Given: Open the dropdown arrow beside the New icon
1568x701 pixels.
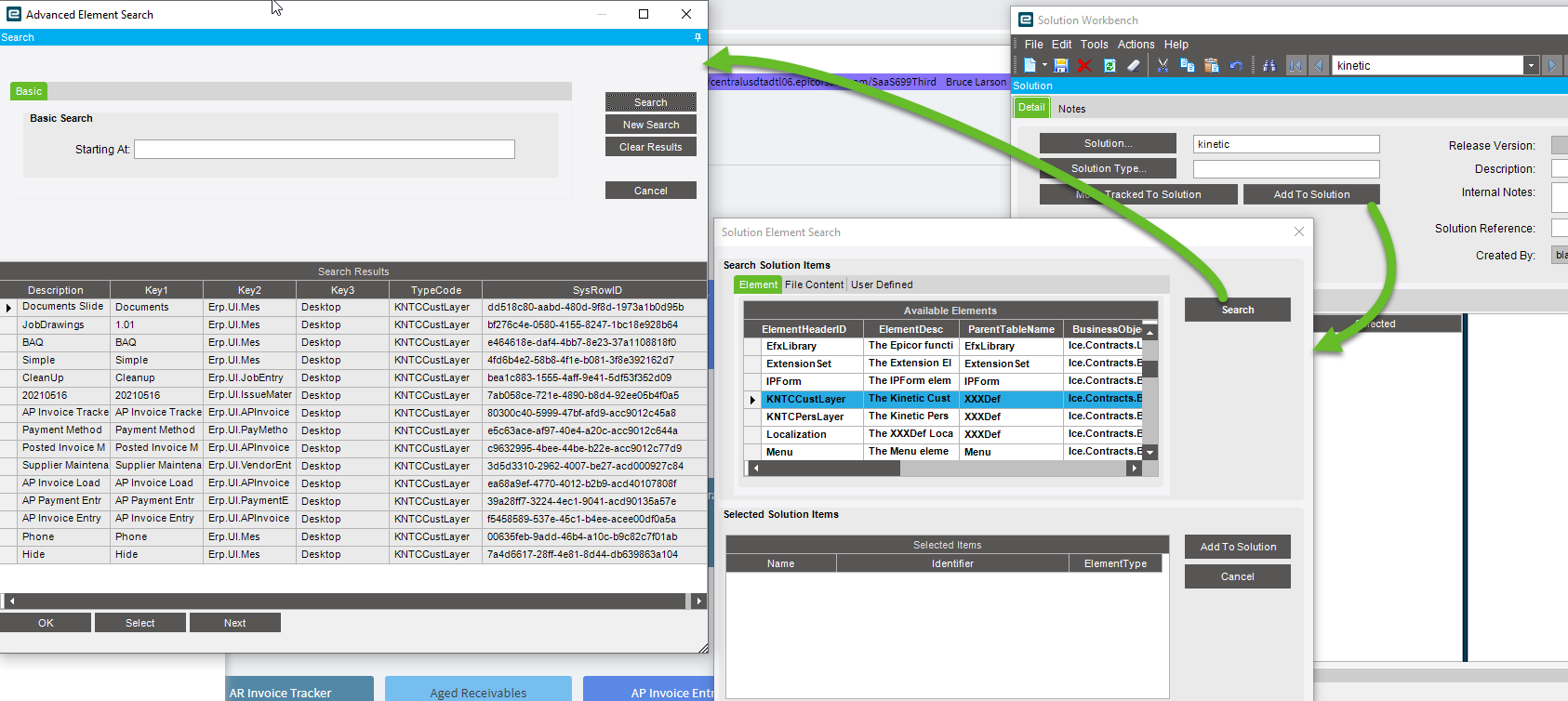Looking at the screenshot, I should 1044,65.
